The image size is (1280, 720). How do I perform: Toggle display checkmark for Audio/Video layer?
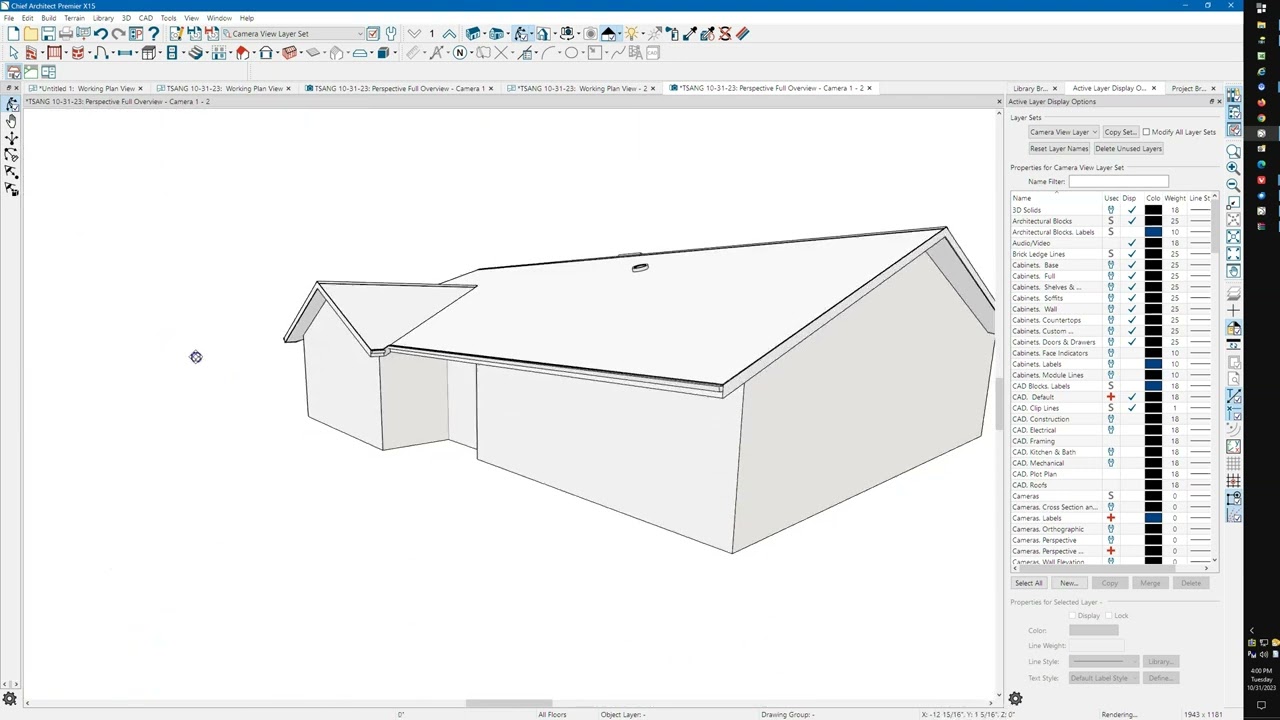tap(1131, 243)
